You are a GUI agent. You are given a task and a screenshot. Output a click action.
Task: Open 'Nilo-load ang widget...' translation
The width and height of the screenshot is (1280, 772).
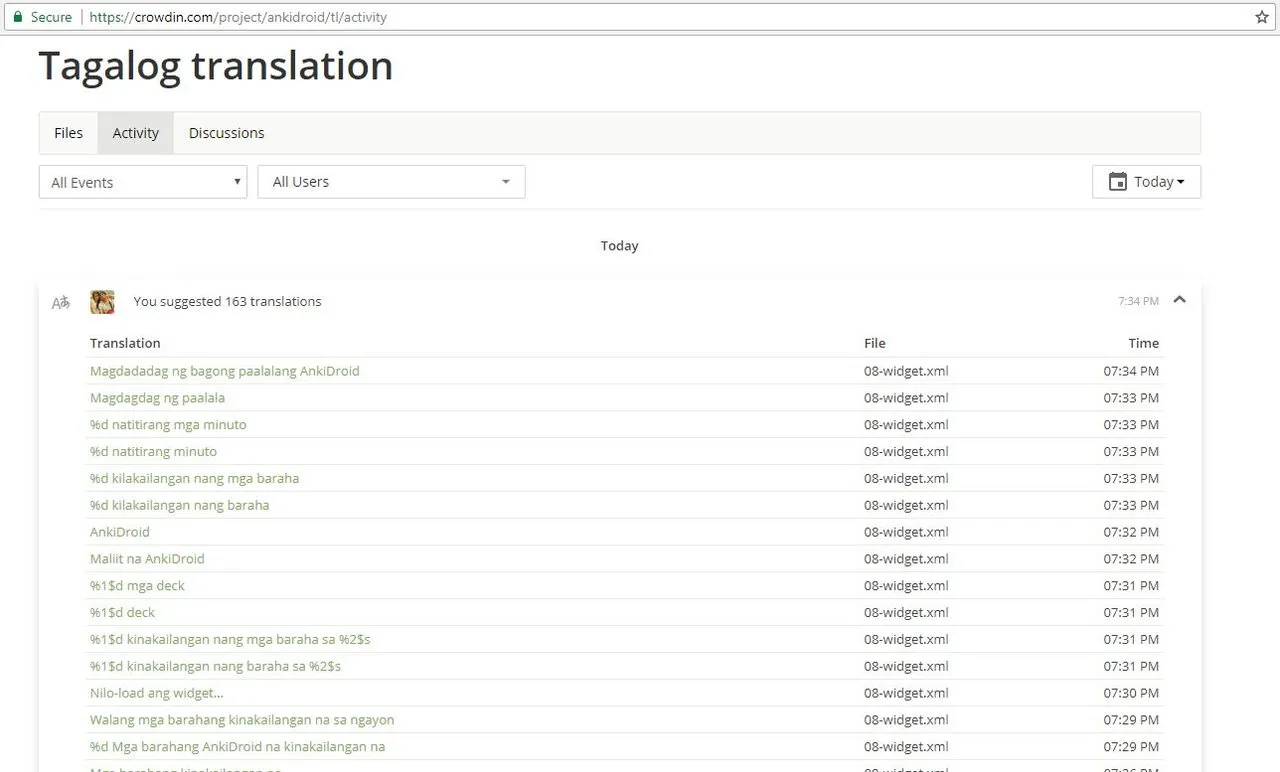[157, 693]
